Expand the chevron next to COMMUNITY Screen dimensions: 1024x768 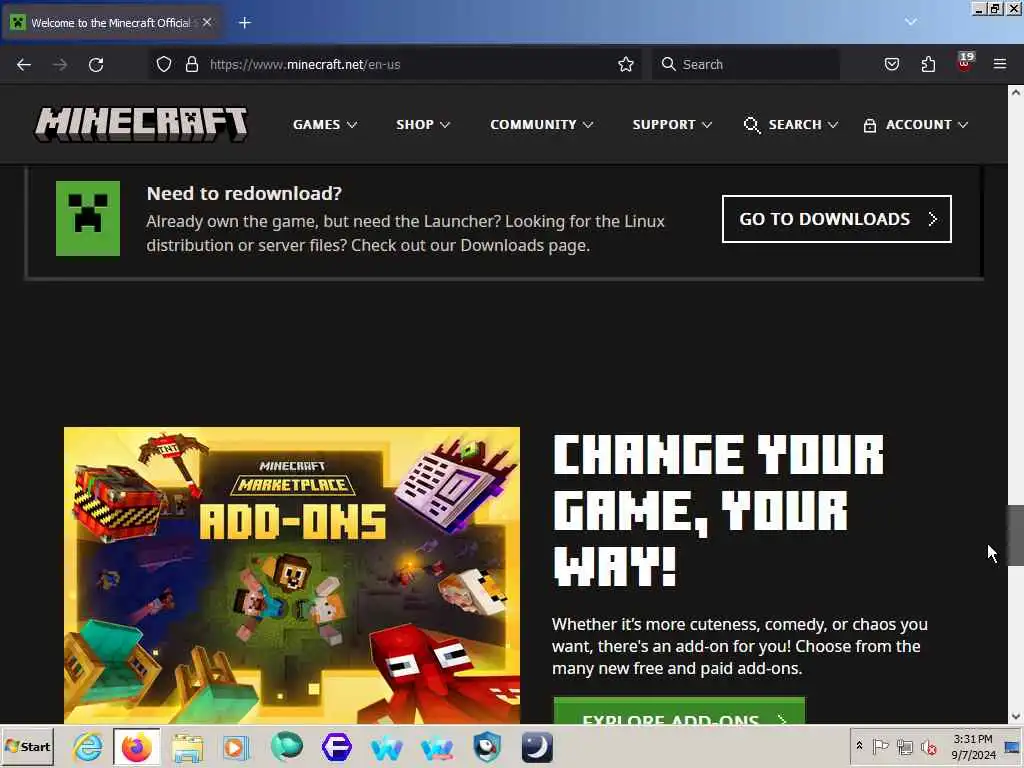(588, 125)
